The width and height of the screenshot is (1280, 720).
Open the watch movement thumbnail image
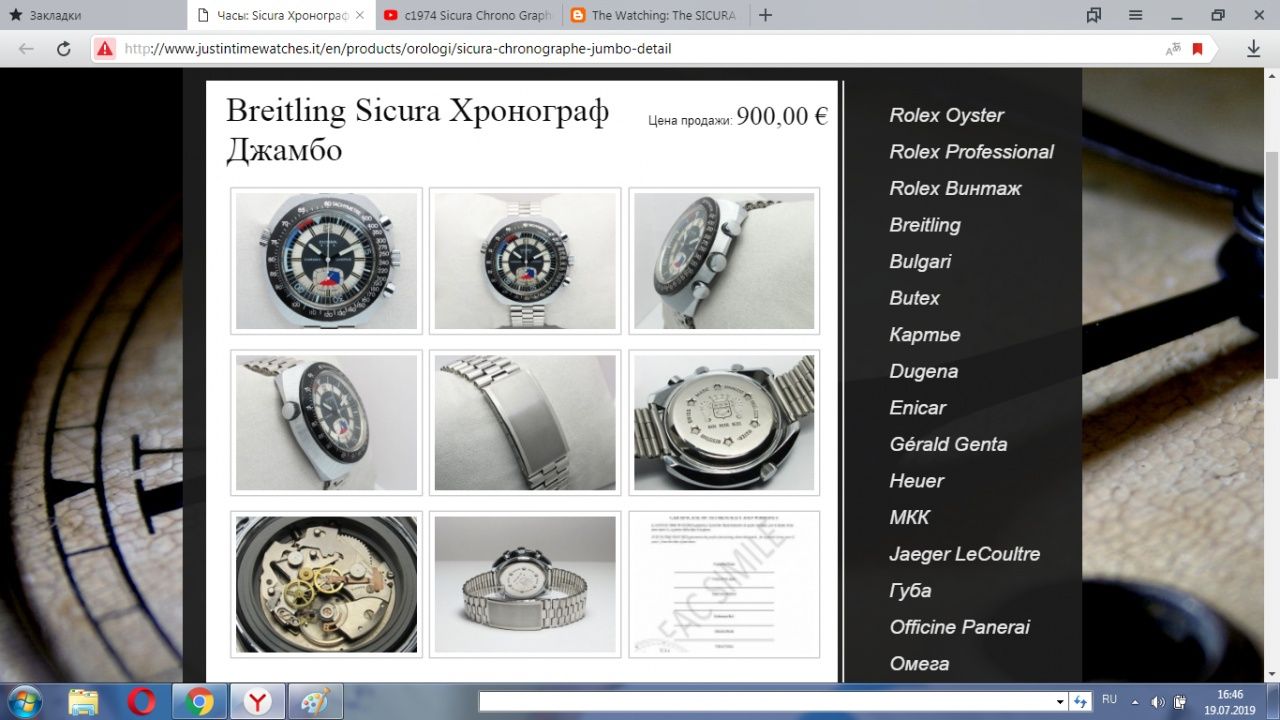pyautogui.click(x=326, y=584)
